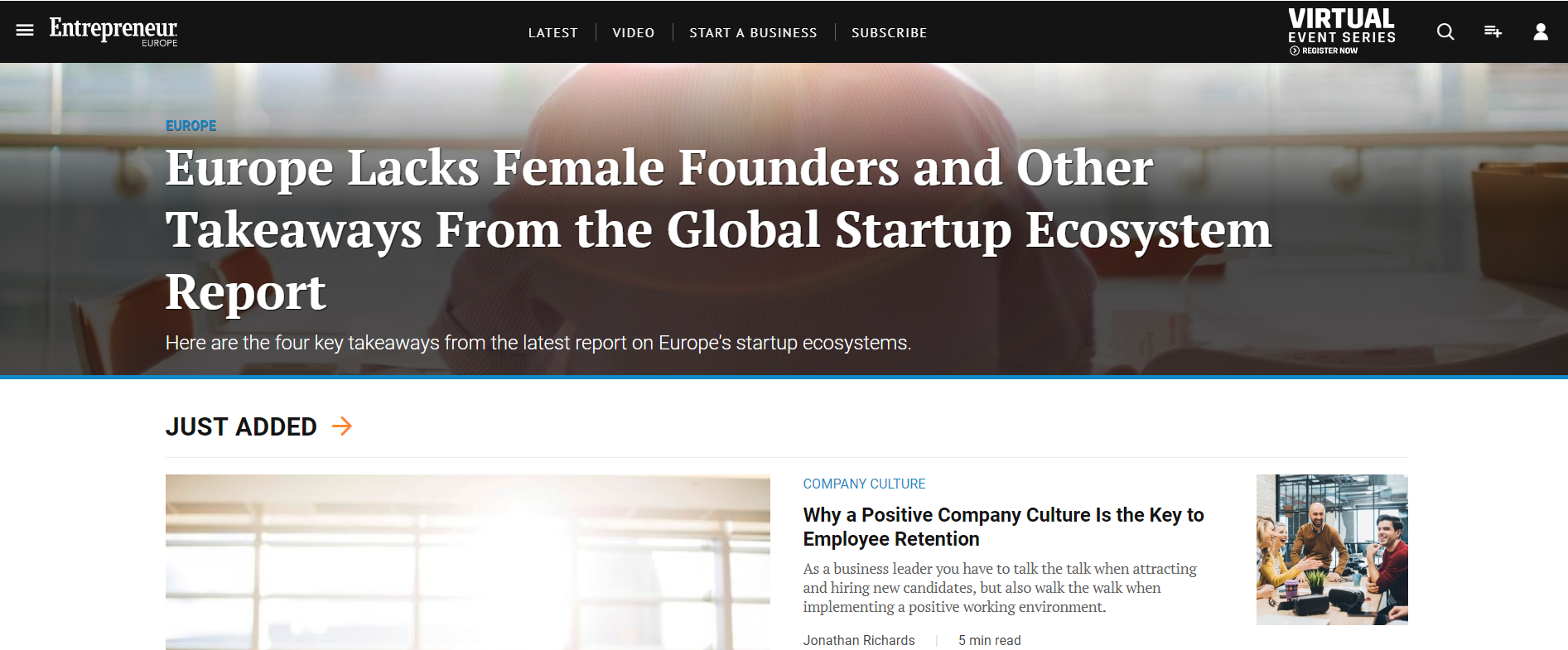Image resolution: width=1568 pixels, height=650 pixels.
Task: Select Start a Business in the navbar
Action: 753,32
